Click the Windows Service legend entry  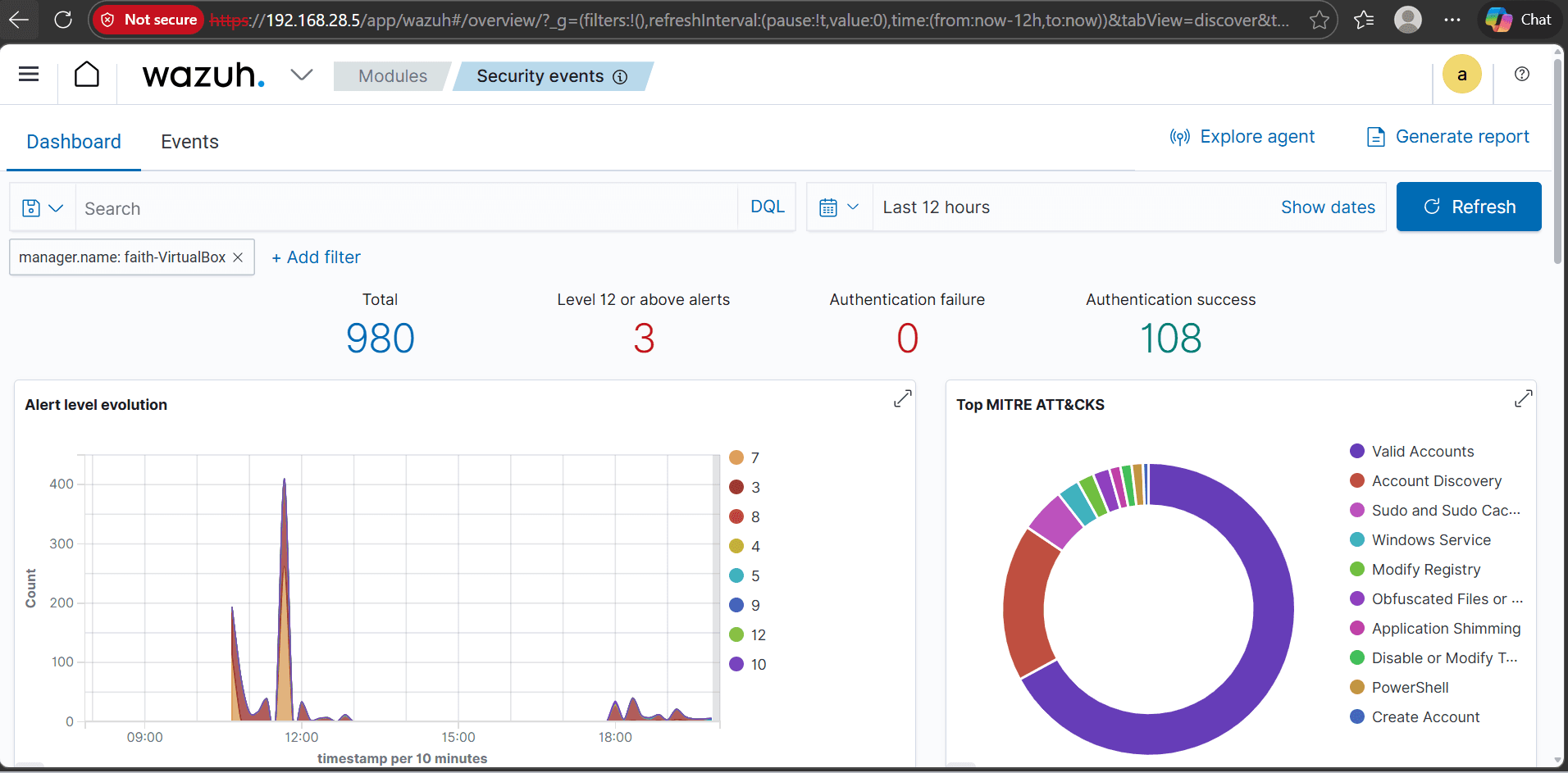click(1421, 540)
